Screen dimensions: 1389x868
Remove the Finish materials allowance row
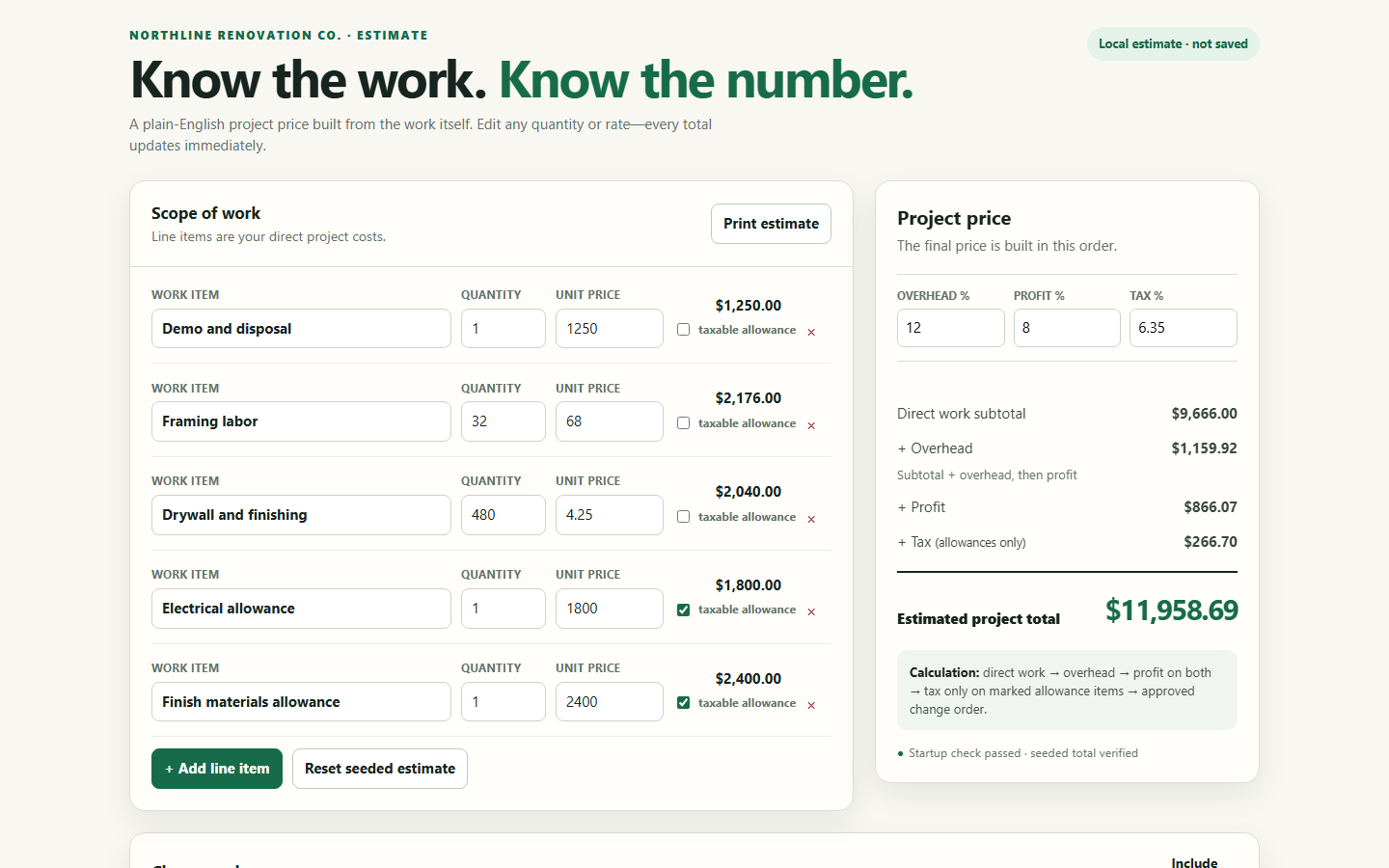[x=811, y=705]
